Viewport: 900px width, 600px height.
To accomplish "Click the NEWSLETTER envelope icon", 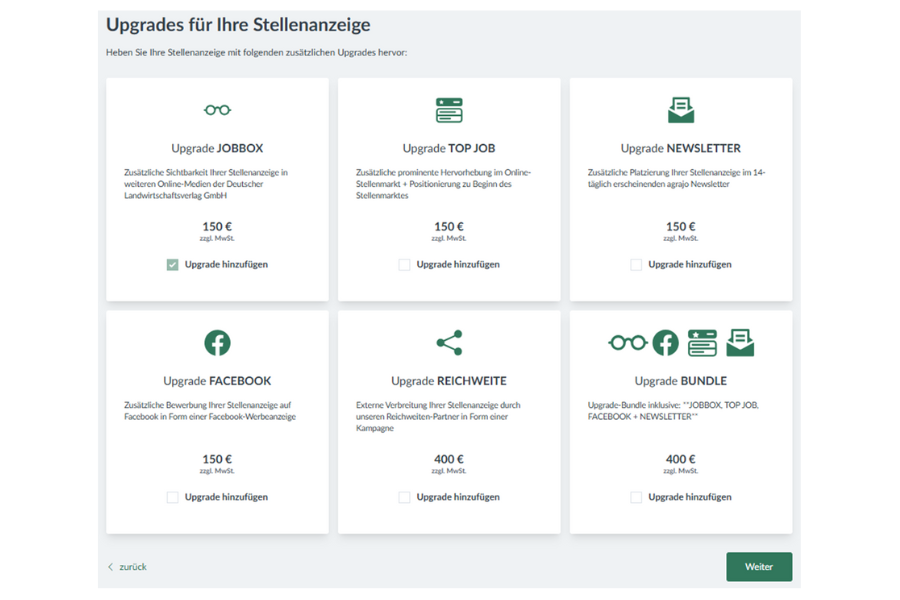I will pyautogui.click(x=681, y=110).
